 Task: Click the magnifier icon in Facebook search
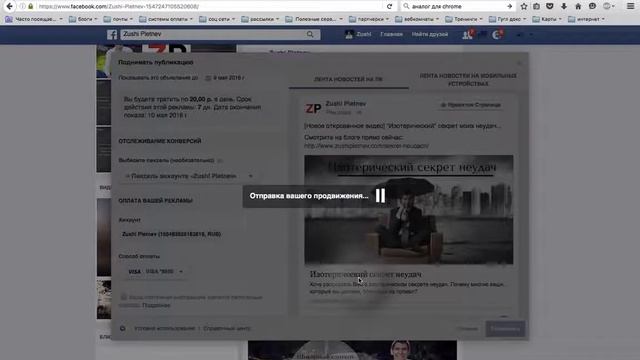tap(310, 35)
